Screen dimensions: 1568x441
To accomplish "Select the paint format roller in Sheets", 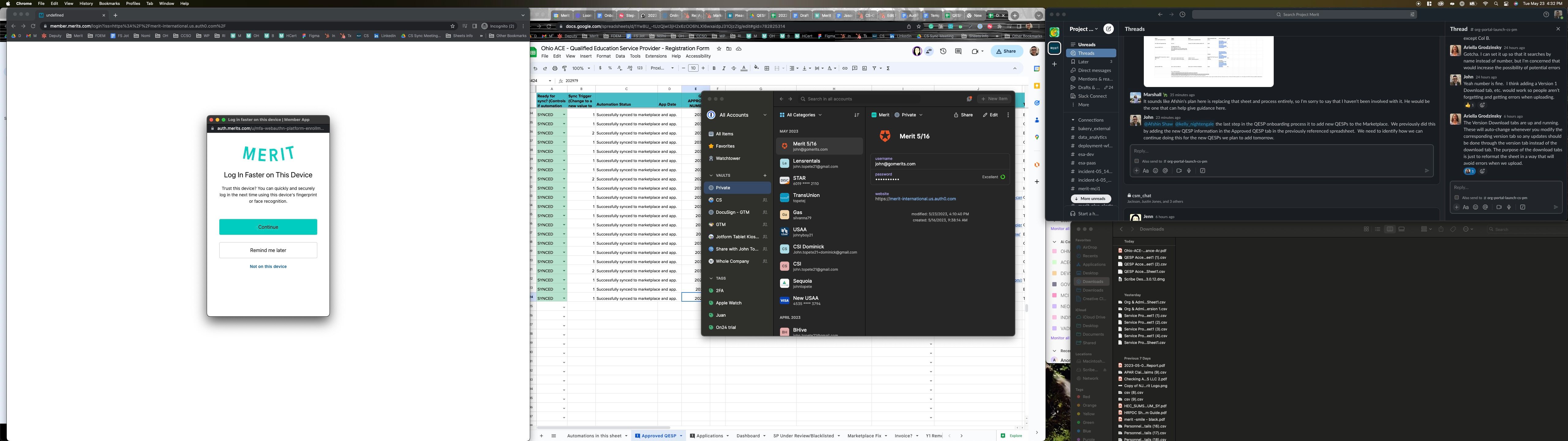I will (564, 68).
